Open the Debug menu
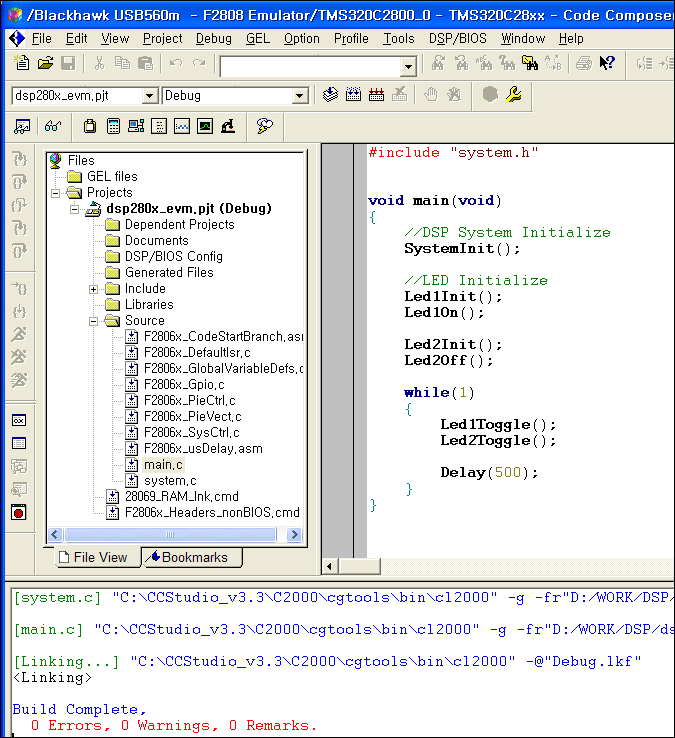This screenshot has width=675, height=738. (214, 39)
